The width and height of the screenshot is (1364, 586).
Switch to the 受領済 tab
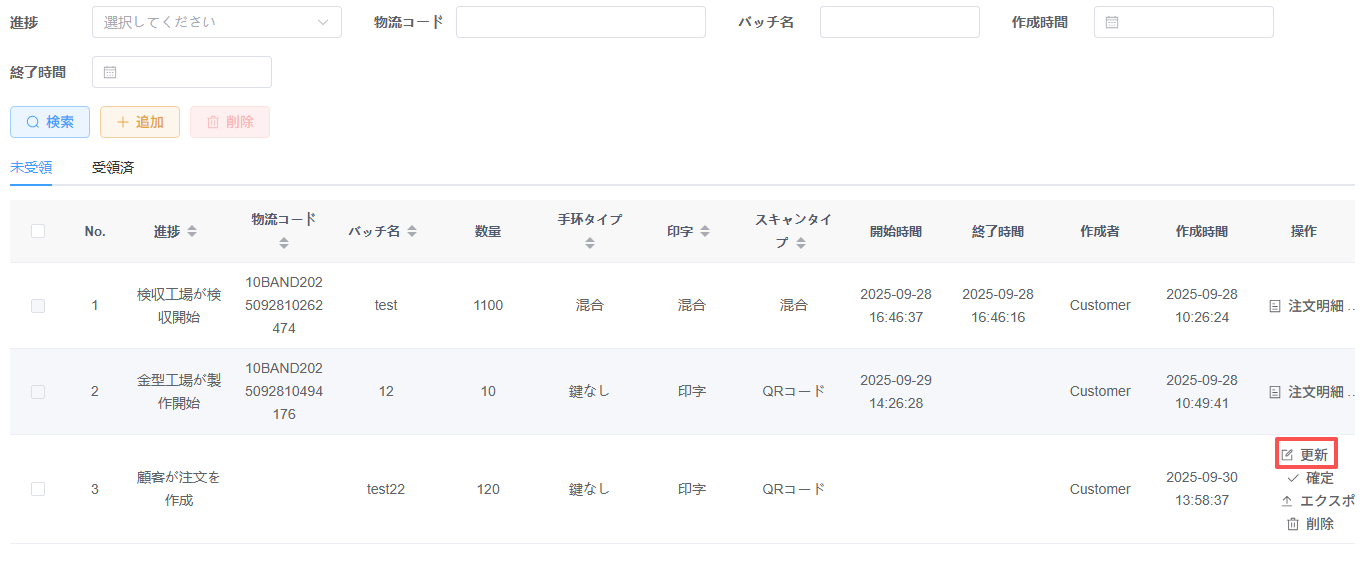click(113, 168)
